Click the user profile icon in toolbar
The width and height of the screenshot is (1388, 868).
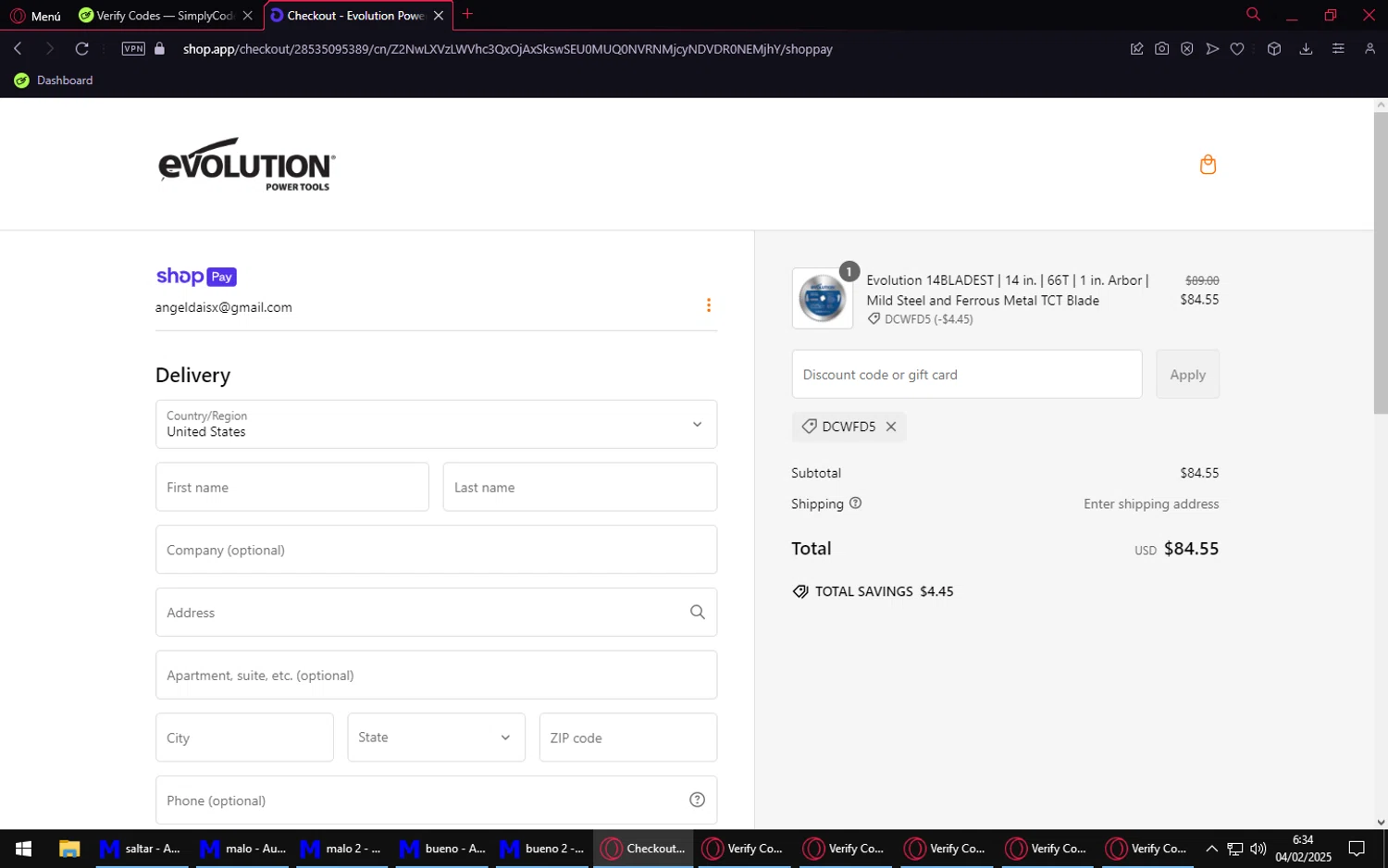[1369, 49]
